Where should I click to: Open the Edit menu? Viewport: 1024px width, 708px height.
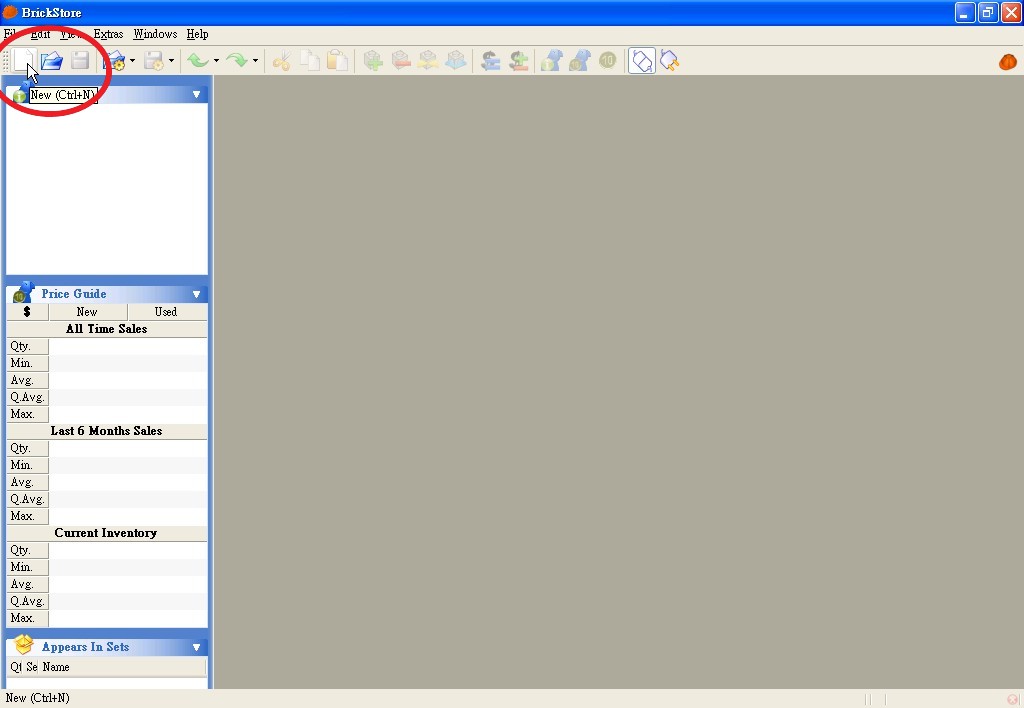[40, 34]
